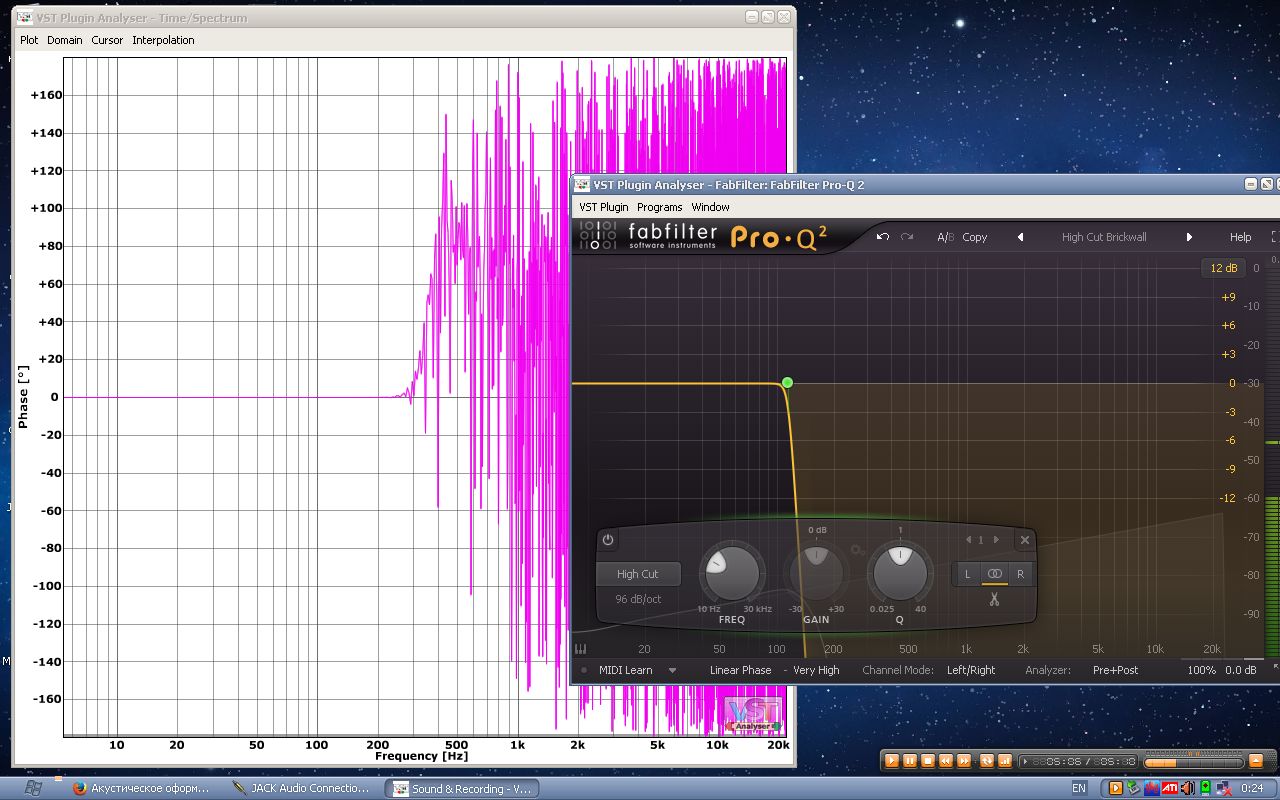Switch to Sound & Recording taskbar item
Viewport: 1280px width, 800px height.
coord(462,788)
